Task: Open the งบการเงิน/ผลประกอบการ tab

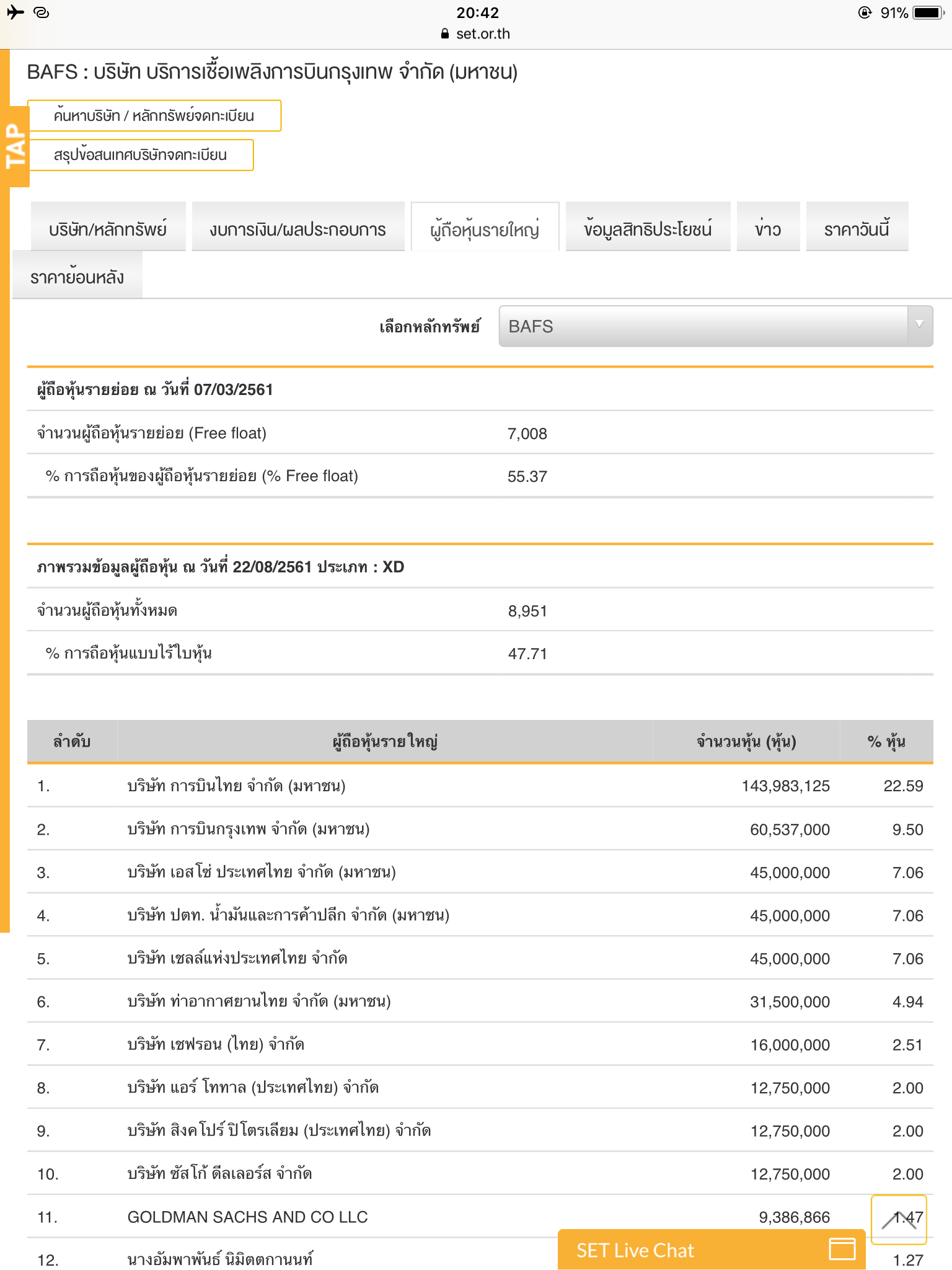Action: pyautogui.click(x=297, y=228)
